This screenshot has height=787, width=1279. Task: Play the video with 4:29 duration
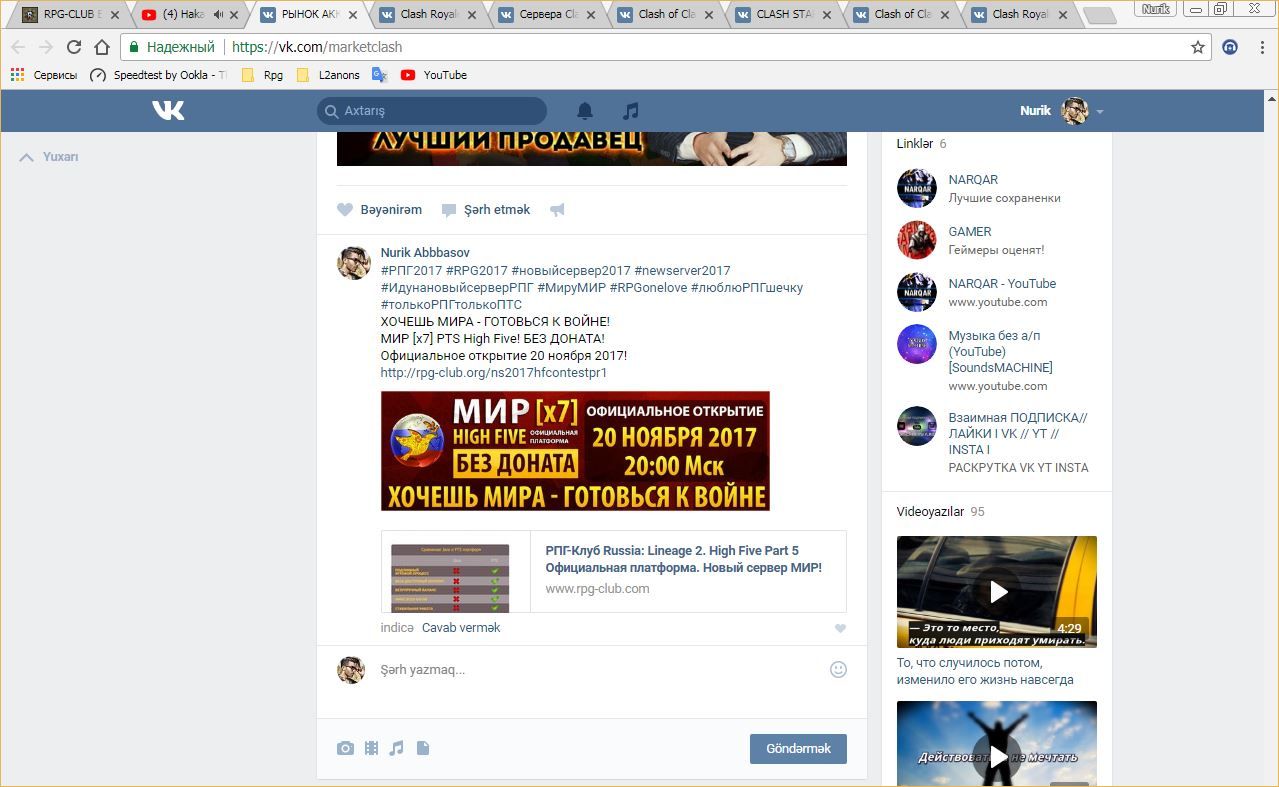(997, 591)
